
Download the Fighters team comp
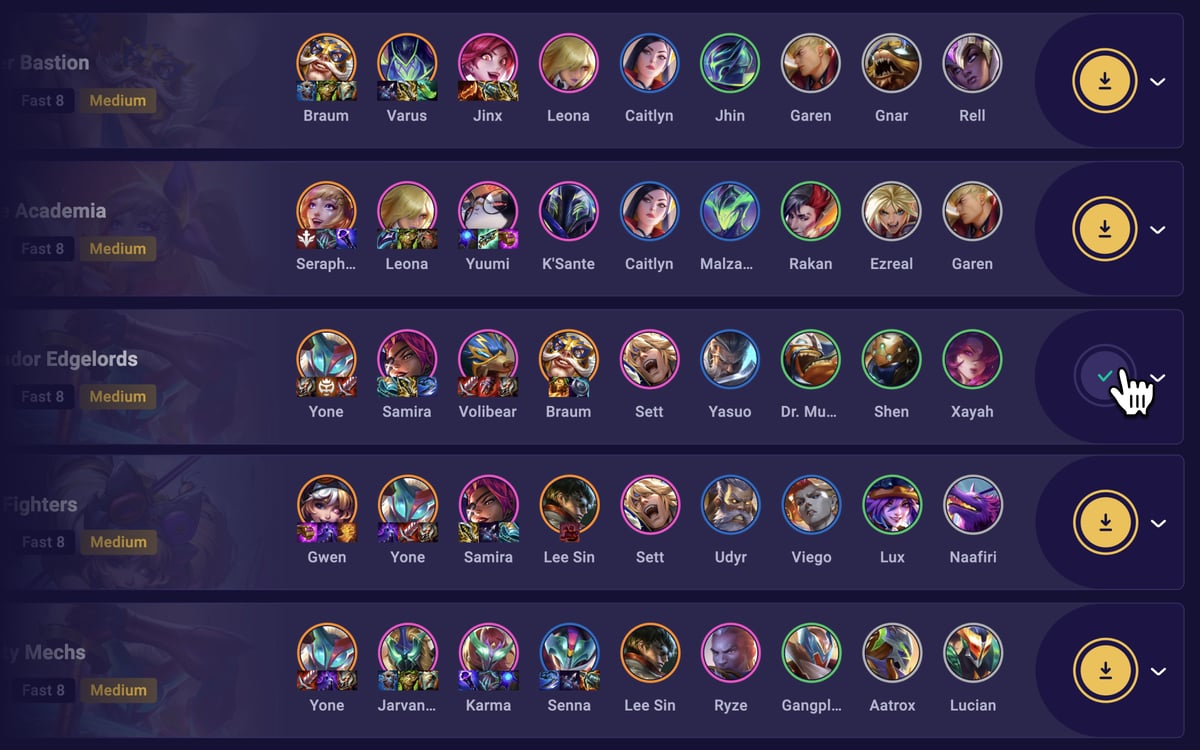(1105, 523)
